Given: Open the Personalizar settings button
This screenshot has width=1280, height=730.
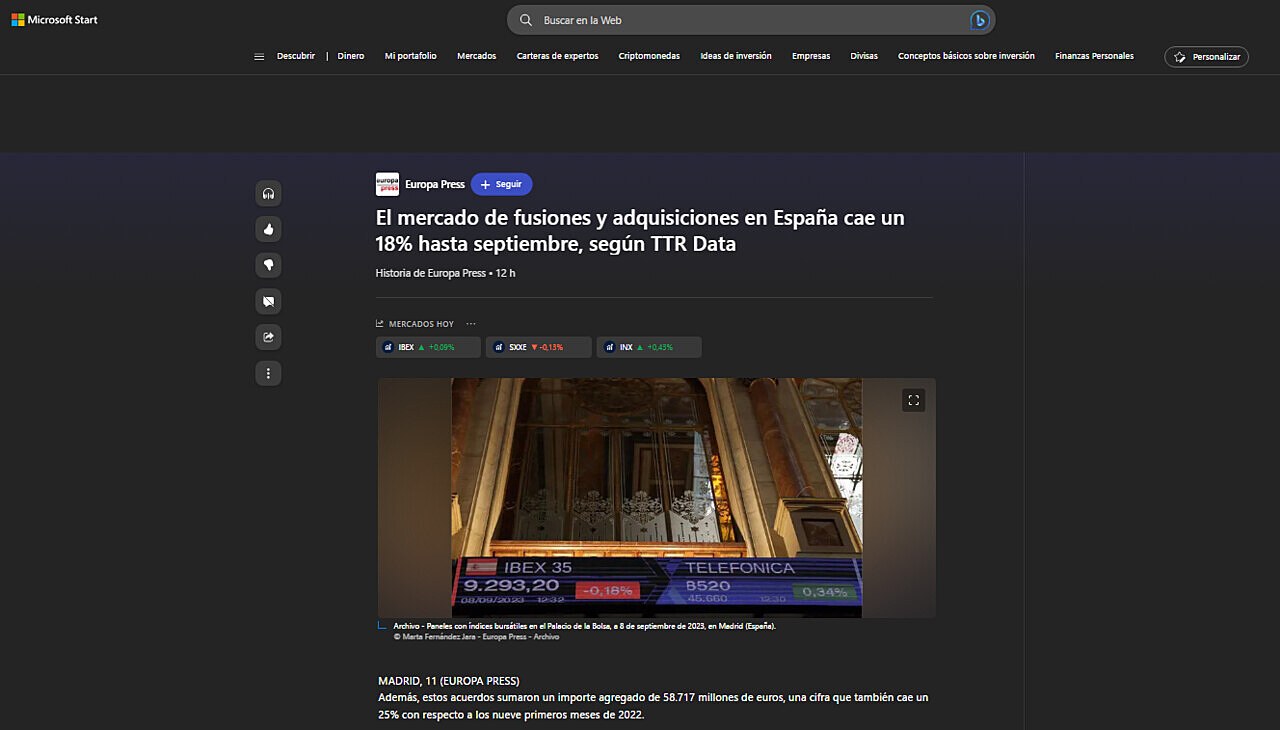Looking at the screenshot, I should [x=1206, y=57].
